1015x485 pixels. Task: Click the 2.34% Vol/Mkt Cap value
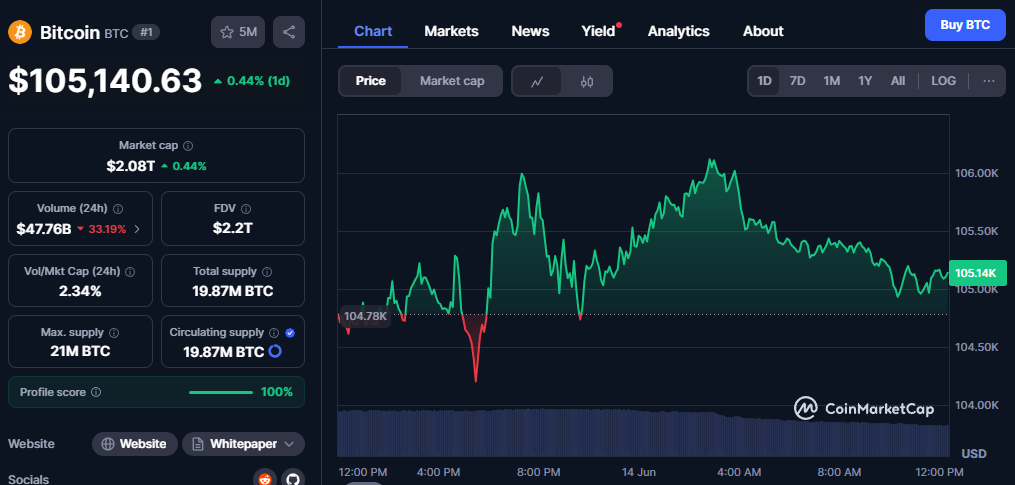point(80,291)
